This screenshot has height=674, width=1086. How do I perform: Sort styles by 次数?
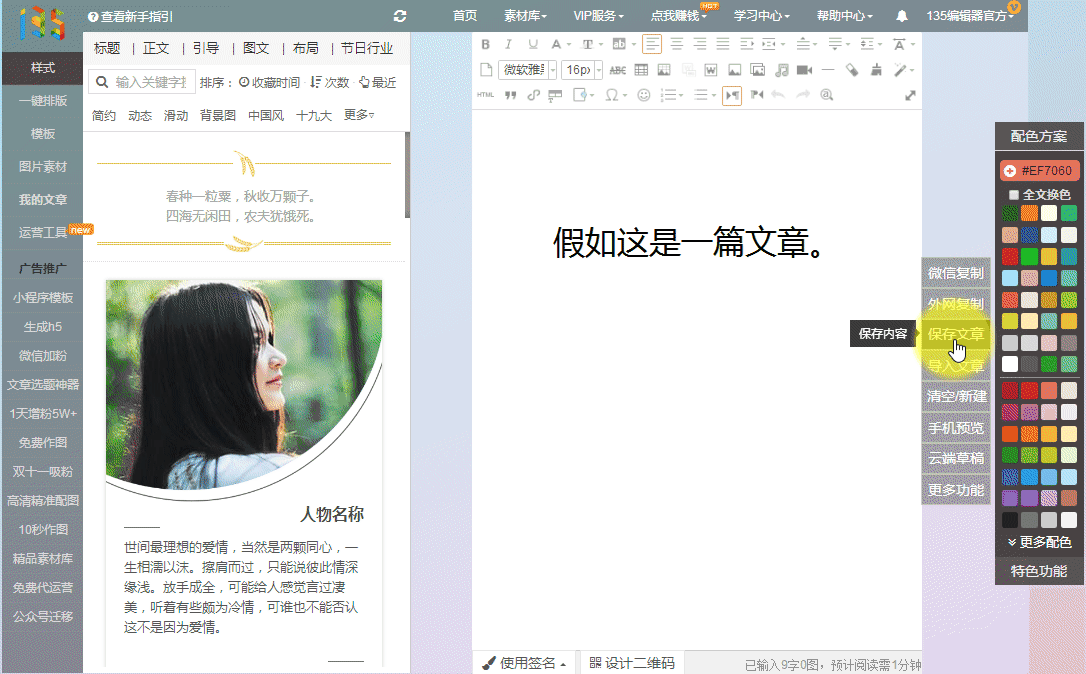click(x=330, y=82)
